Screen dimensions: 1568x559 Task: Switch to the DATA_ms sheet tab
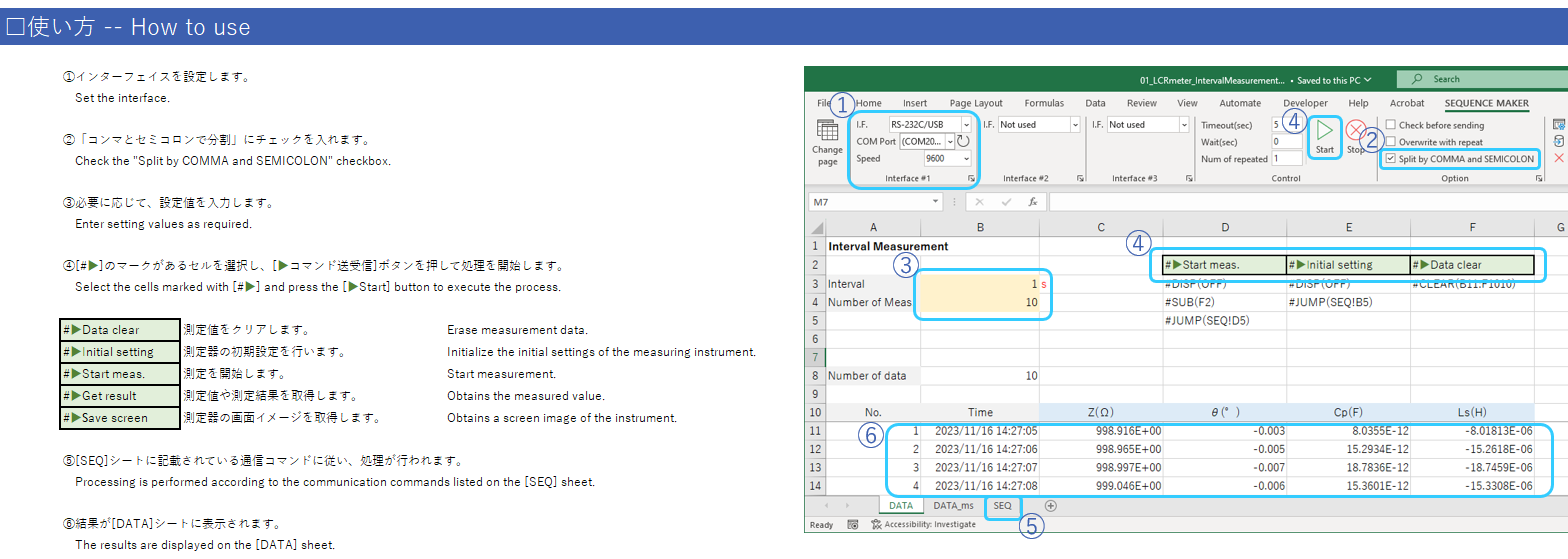952,506
